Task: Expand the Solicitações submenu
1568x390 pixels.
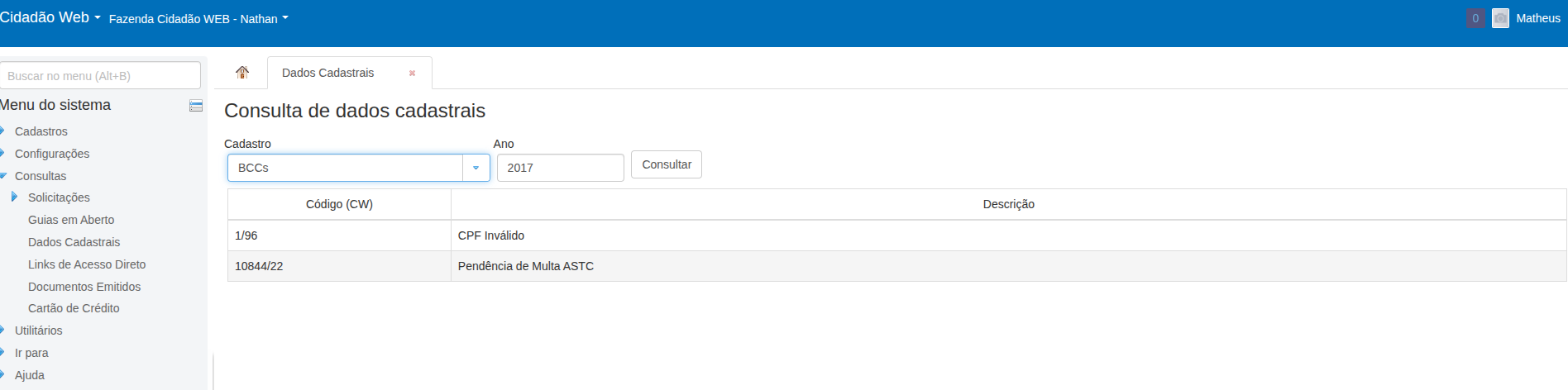Action: tap(59, 197)
